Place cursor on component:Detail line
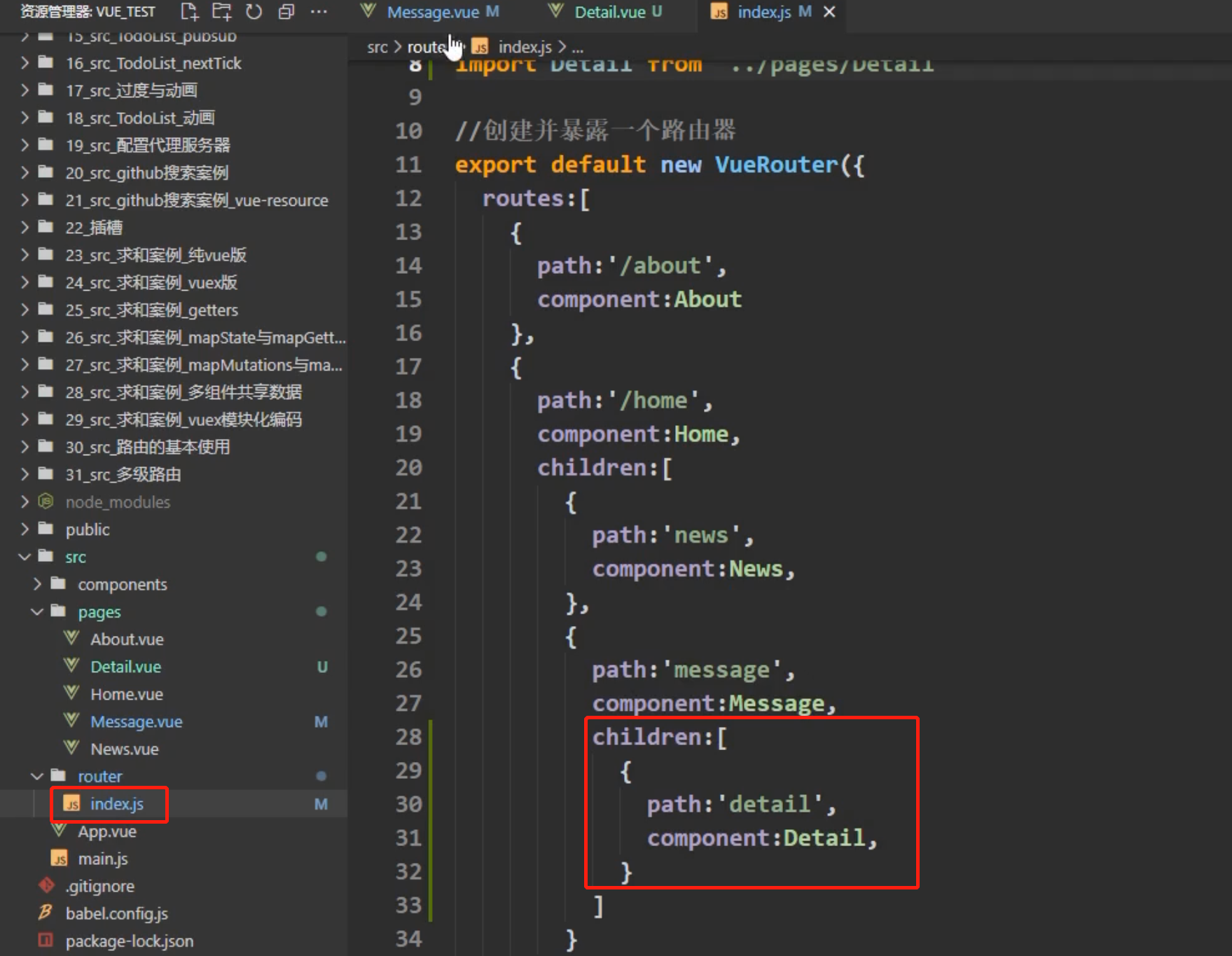The height and width of the screenshot is (956, 1232). (x=762, y=838)
